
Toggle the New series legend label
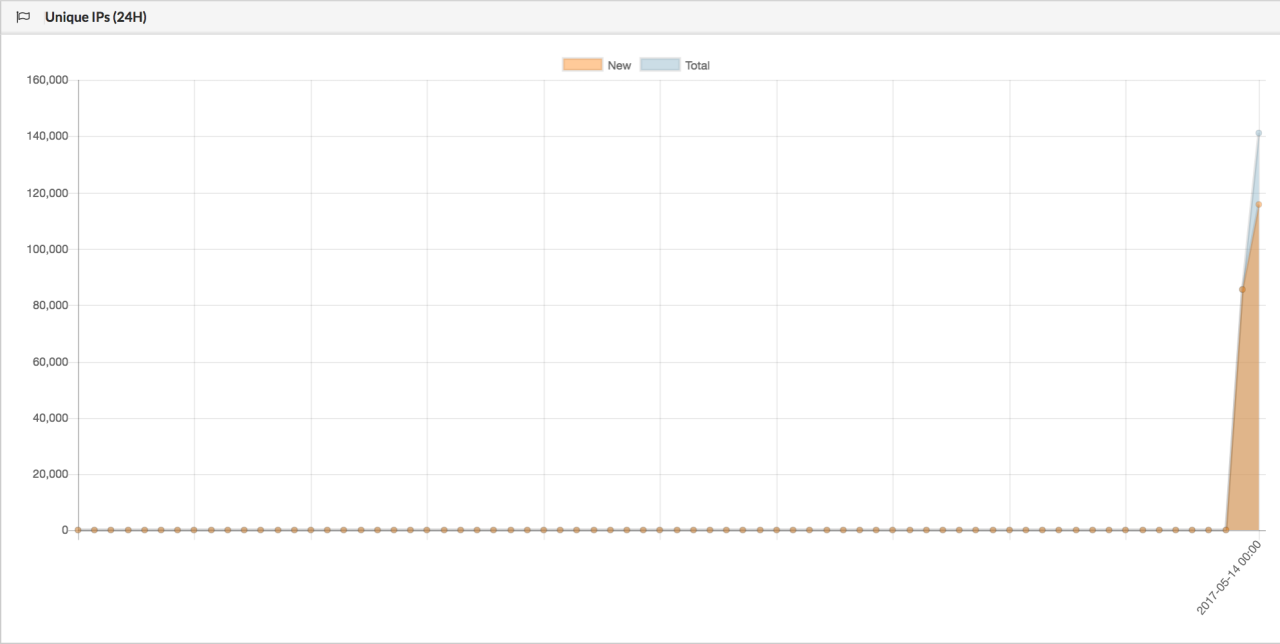point(619,65)
